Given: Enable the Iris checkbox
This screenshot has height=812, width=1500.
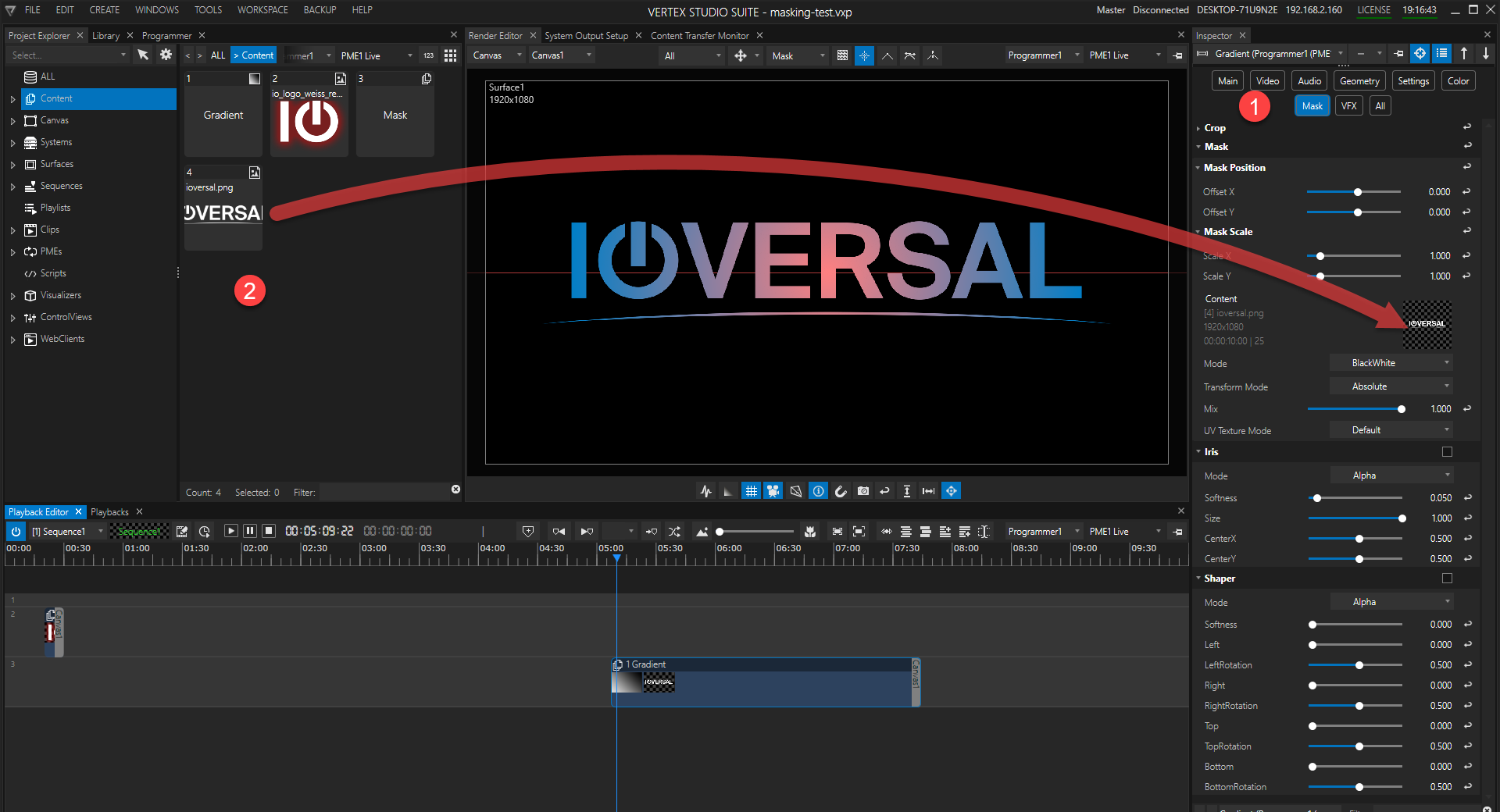Looking at the screenshot, I should (1447, 452).
